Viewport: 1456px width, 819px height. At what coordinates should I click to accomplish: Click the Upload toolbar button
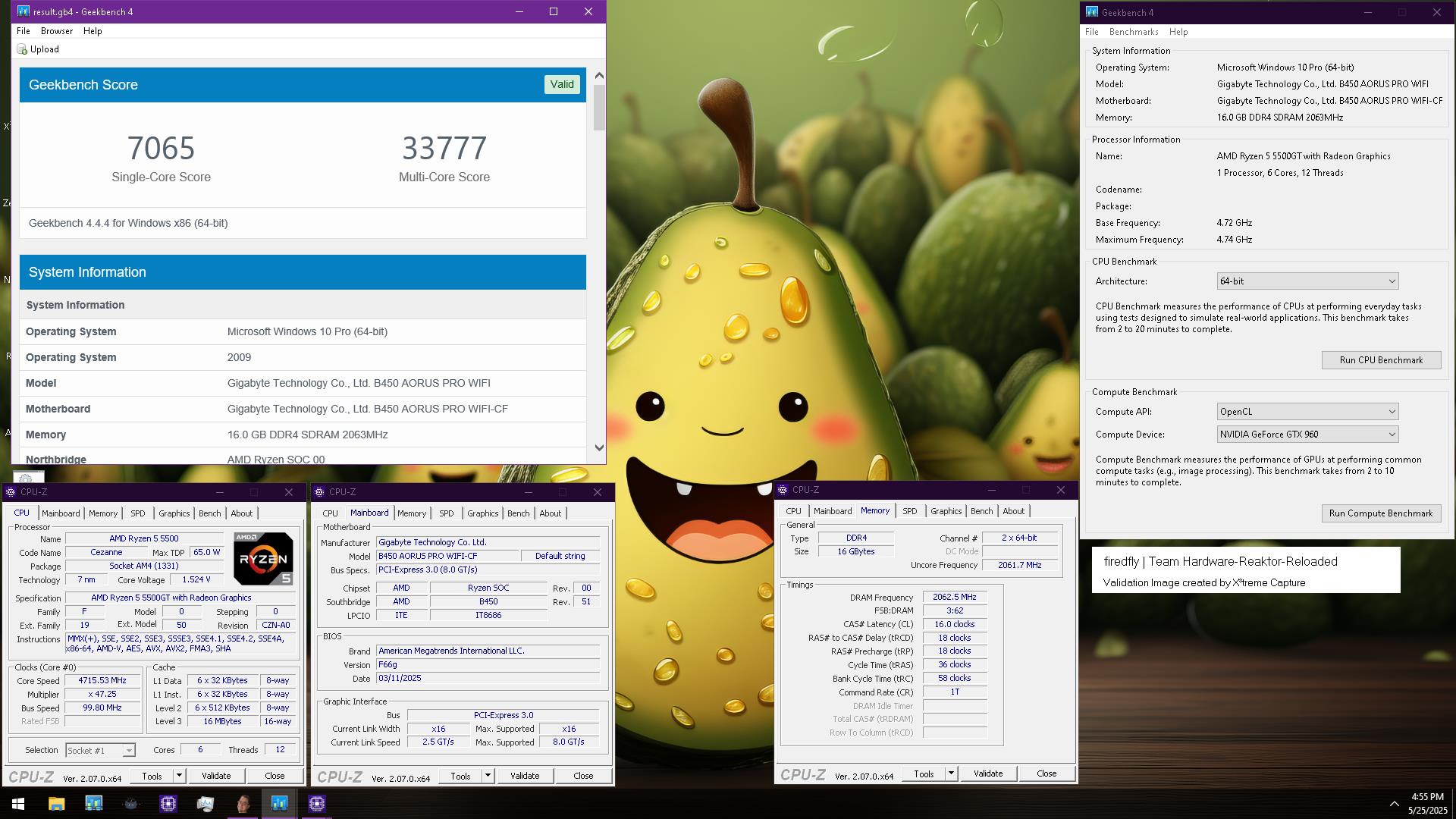click(38, 49)
